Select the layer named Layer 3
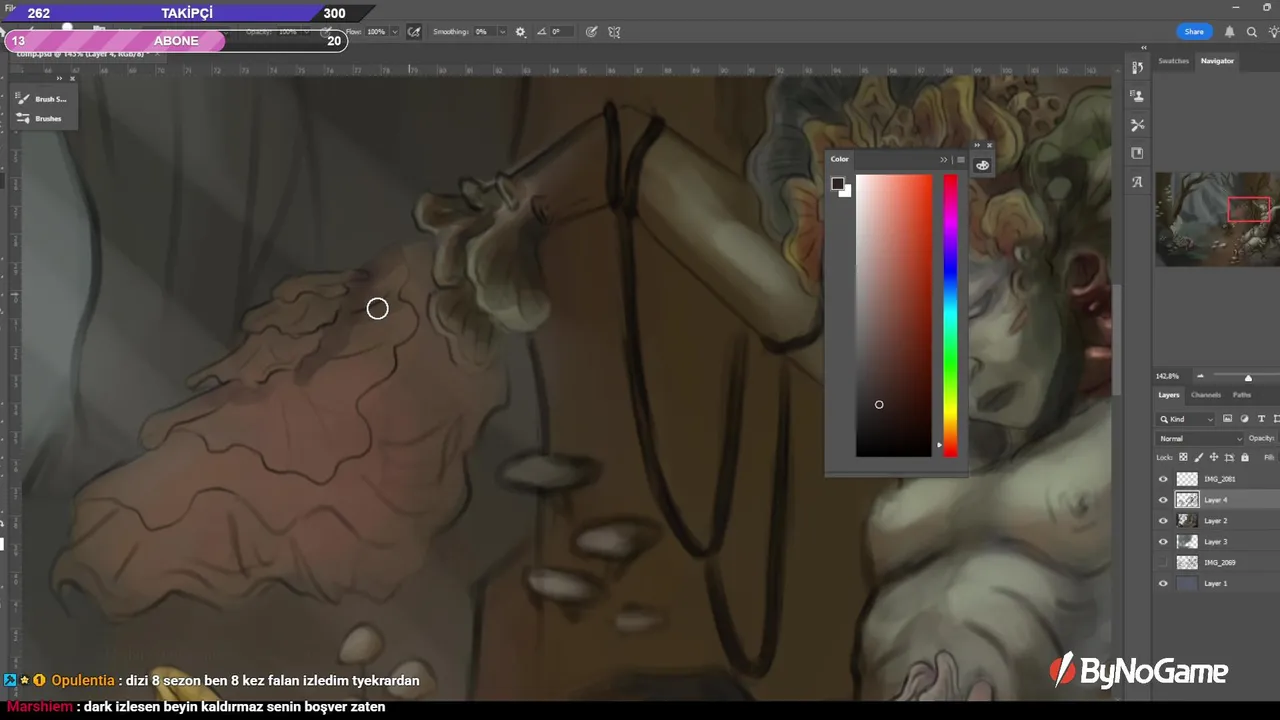 [x=1215, y=542]
